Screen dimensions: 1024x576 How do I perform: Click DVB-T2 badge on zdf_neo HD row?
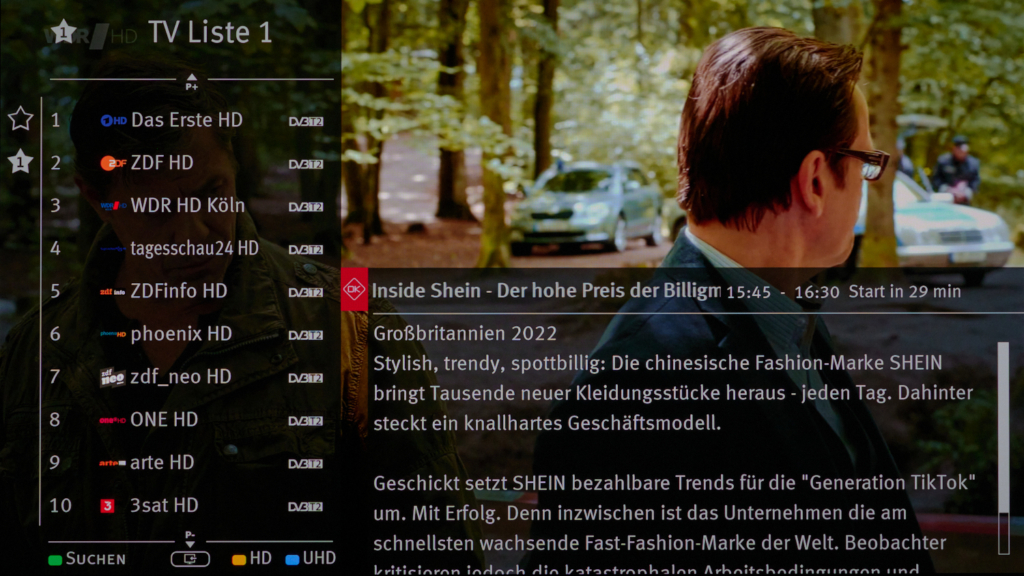pyautogui.click(x=306, y=378)
